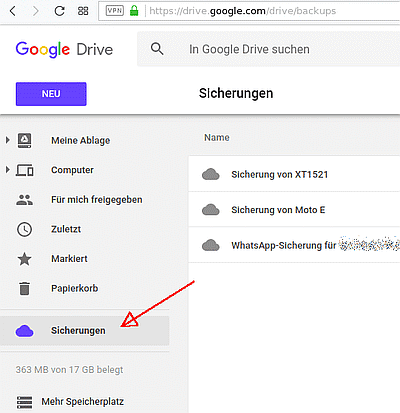Click the Meine Ablage drive icon
Screen dimensions: 400x413
coord(25,140)
